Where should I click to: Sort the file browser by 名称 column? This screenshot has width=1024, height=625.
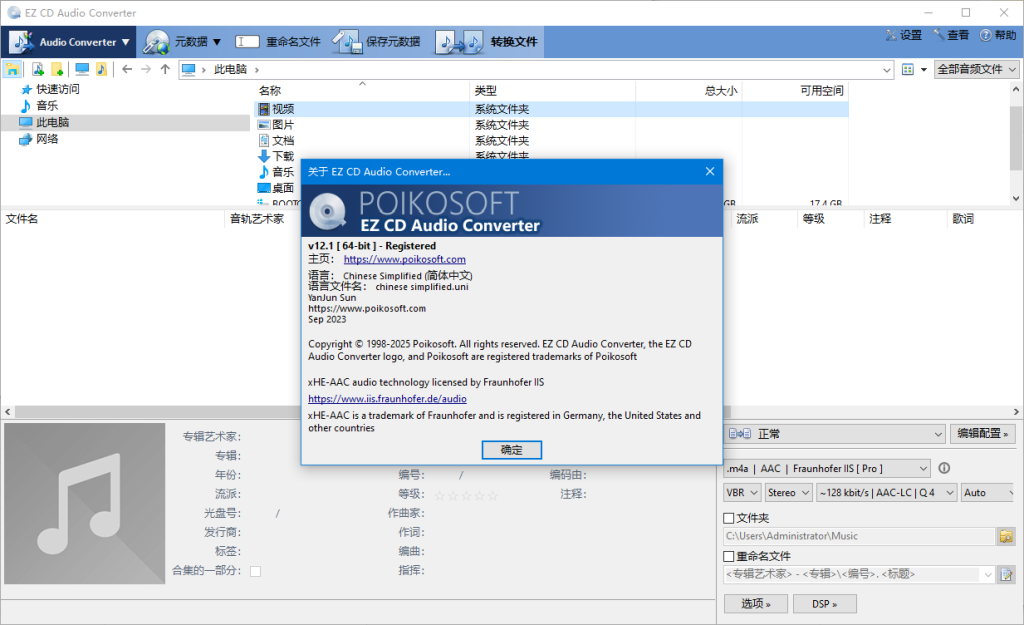coord(362,91)
